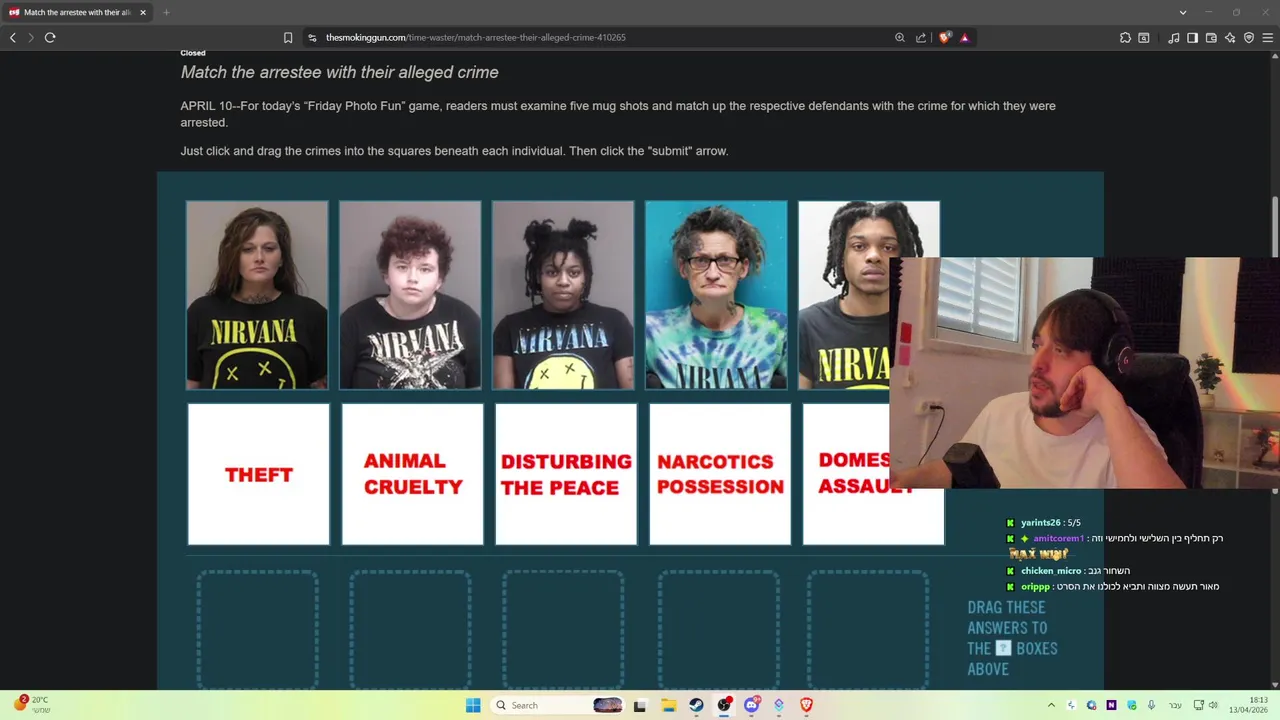
Task: Select the ANIMAL CRUELTY answer card
Action: 412,474
